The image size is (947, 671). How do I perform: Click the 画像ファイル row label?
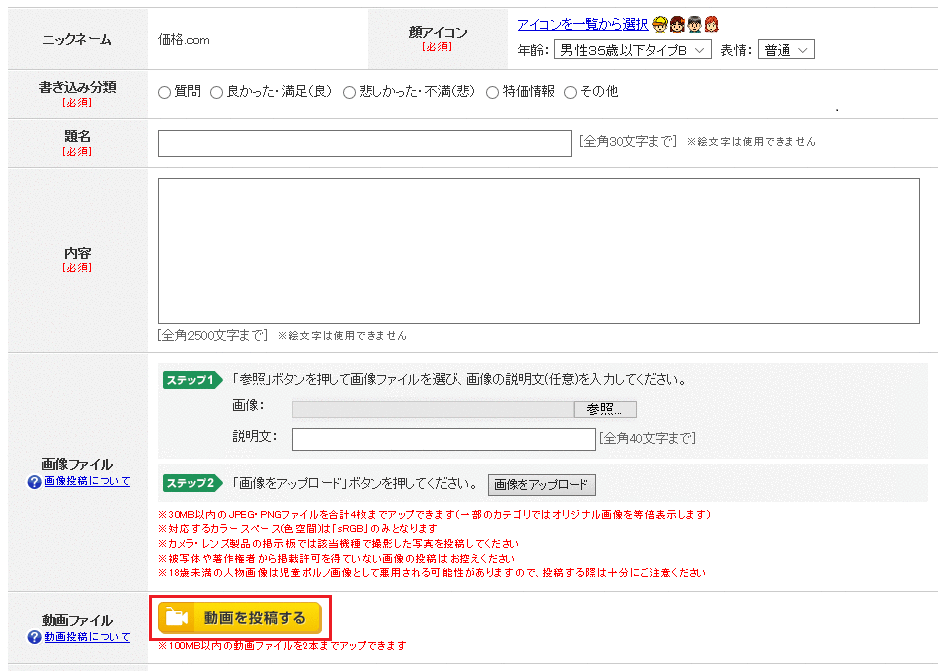pyautogui.click(x=77, y=464)
